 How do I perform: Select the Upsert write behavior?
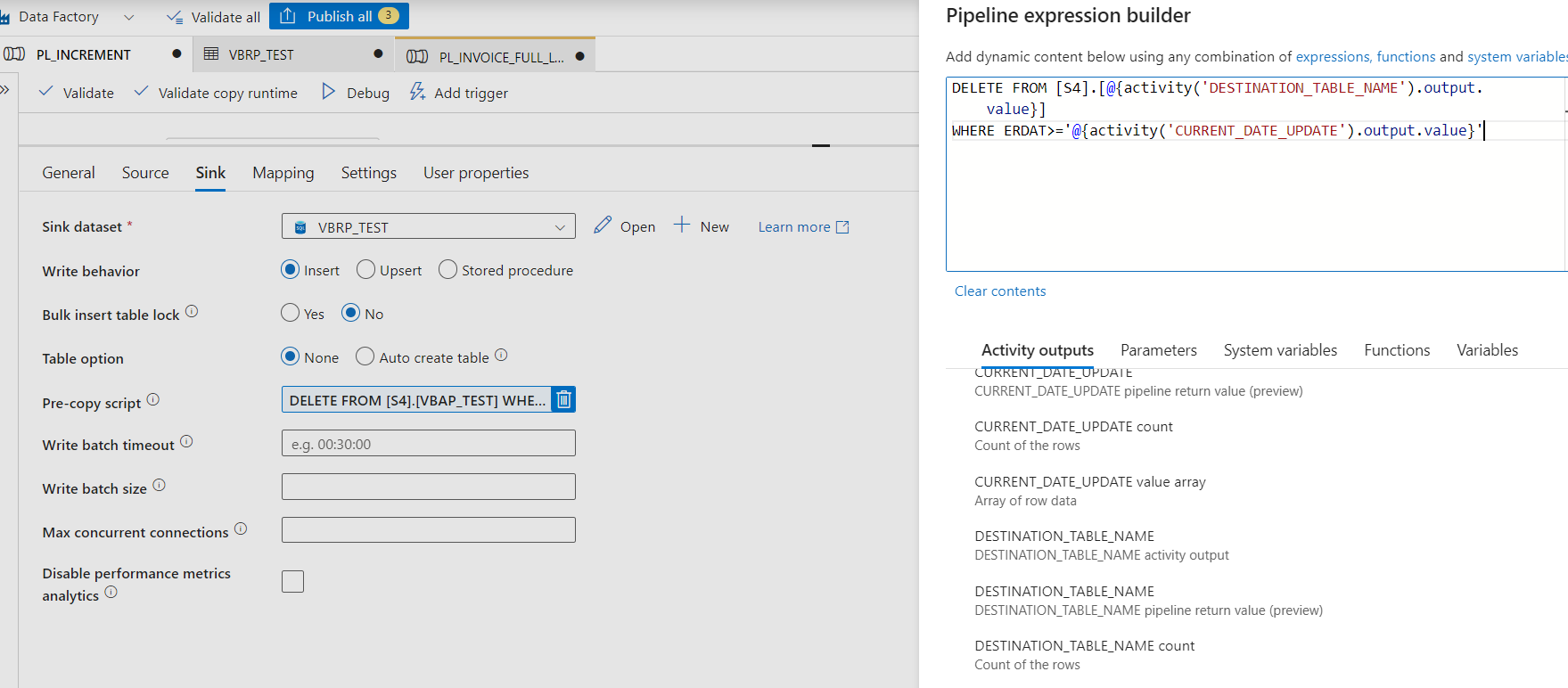tap(365, 270)
